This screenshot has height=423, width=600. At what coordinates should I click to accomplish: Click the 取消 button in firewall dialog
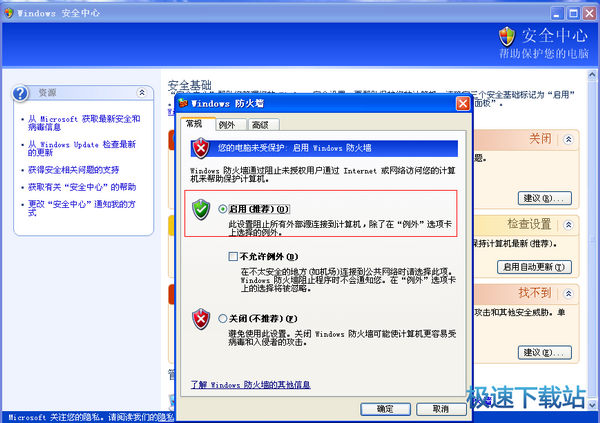pos(441,409)
